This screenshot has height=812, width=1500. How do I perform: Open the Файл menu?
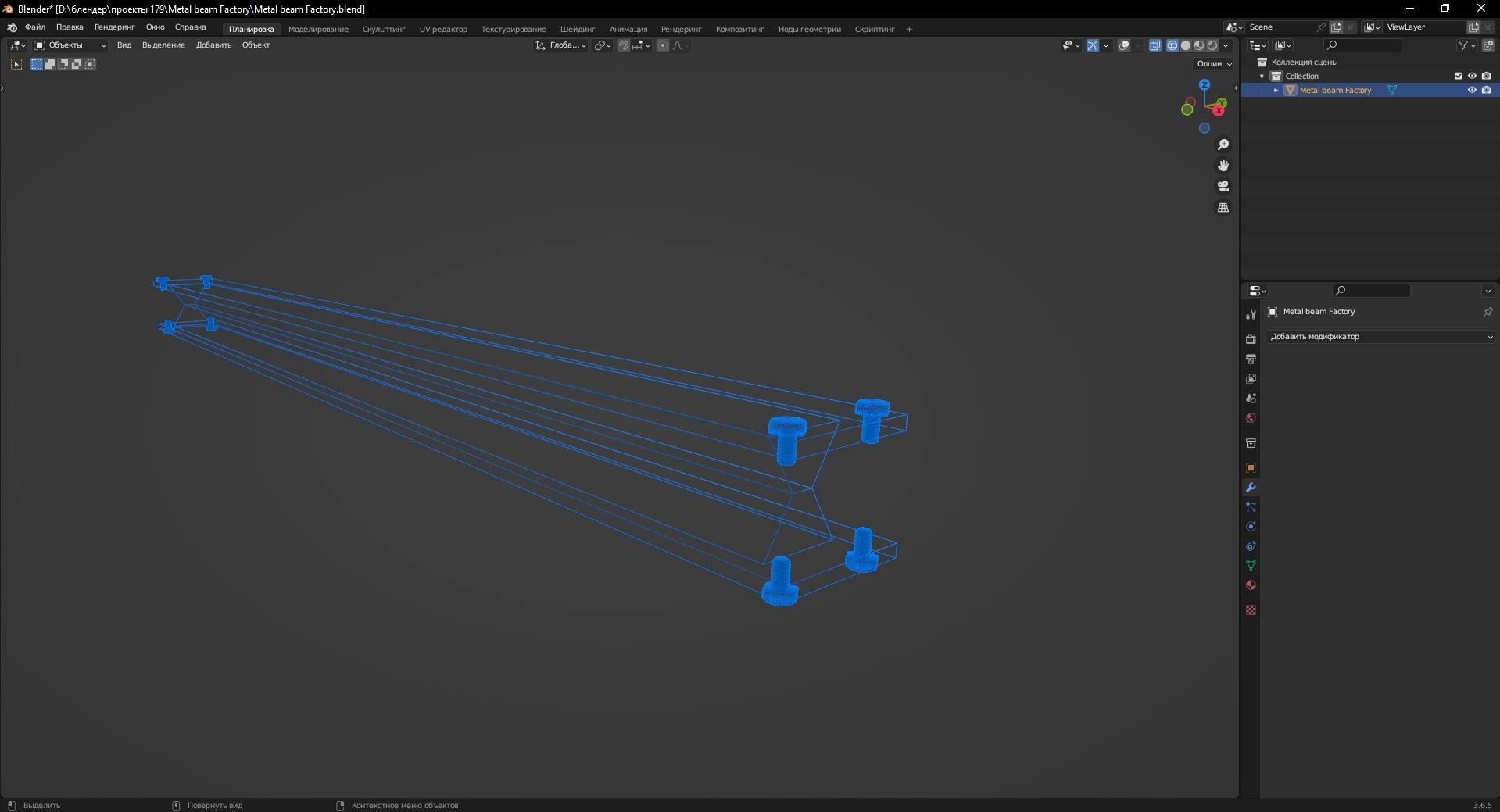click(x=35, y=27)
